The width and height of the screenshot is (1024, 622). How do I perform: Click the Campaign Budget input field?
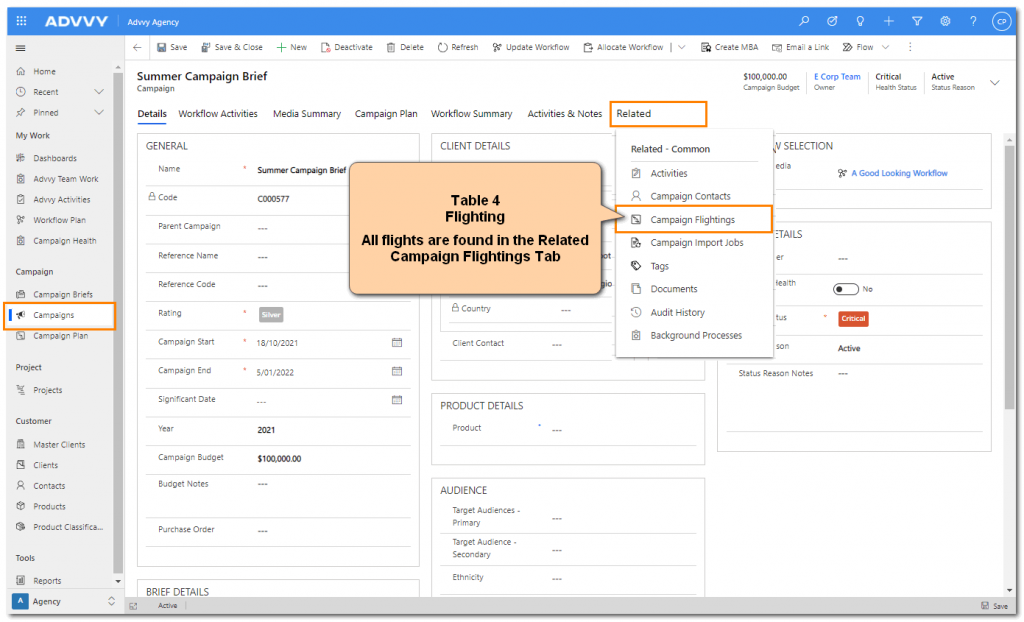[320, 459]
